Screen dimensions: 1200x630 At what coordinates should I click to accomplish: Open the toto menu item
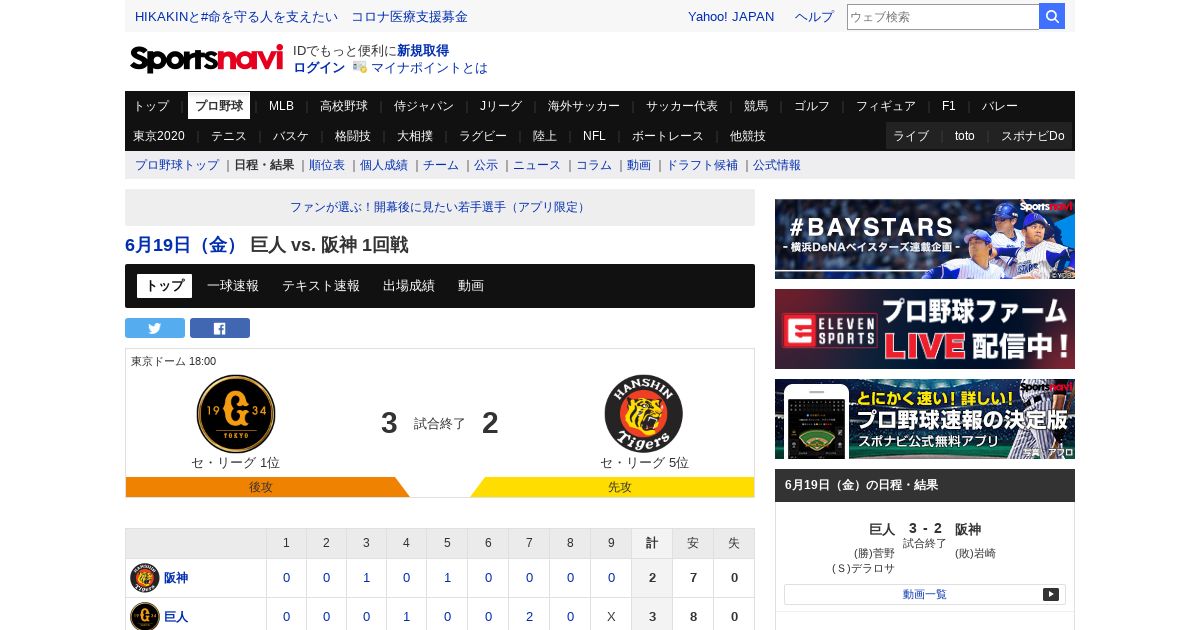965,136
